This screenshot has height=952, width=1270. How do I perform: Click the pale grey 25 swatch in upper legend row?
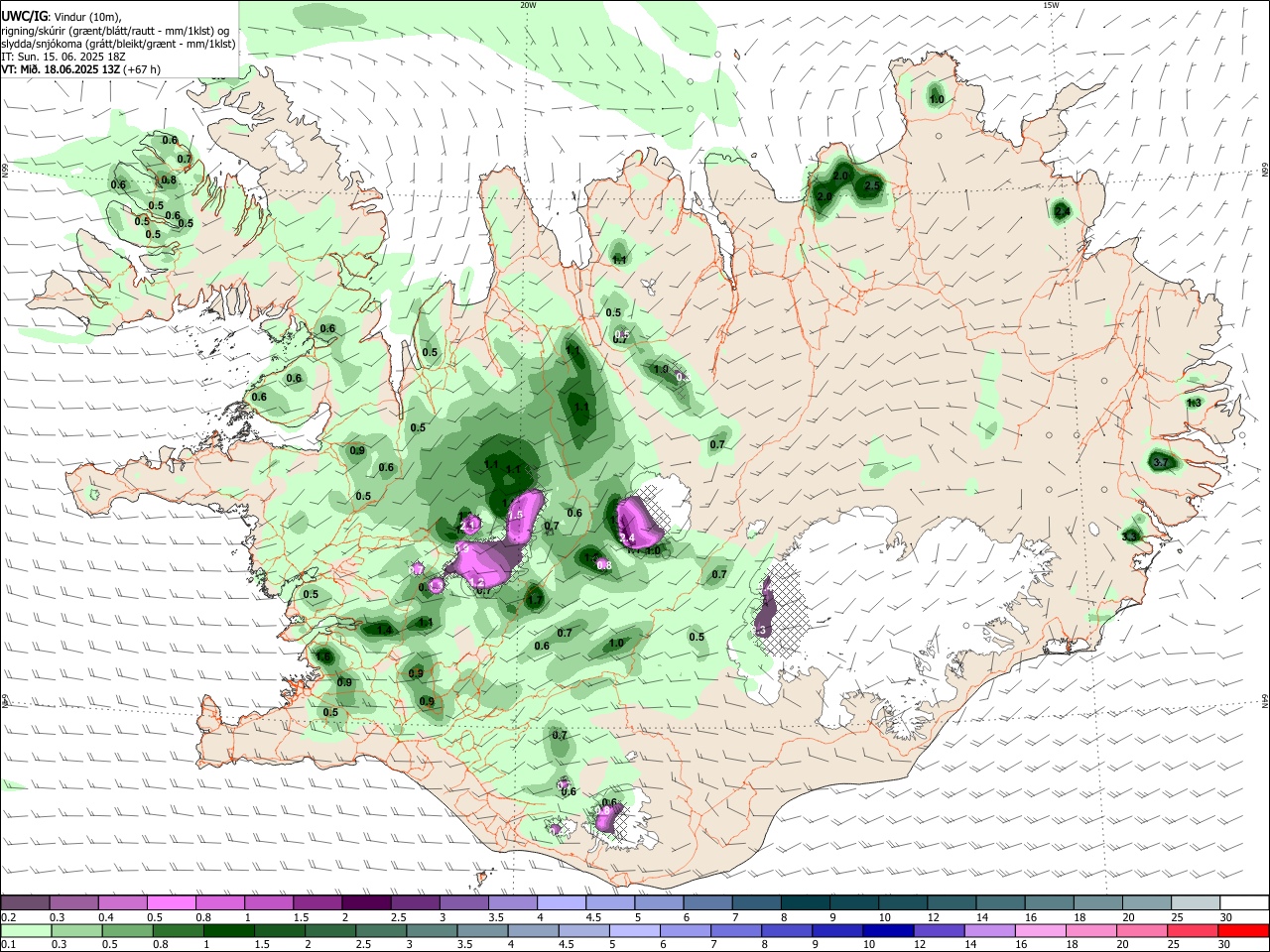(1195, 902)
